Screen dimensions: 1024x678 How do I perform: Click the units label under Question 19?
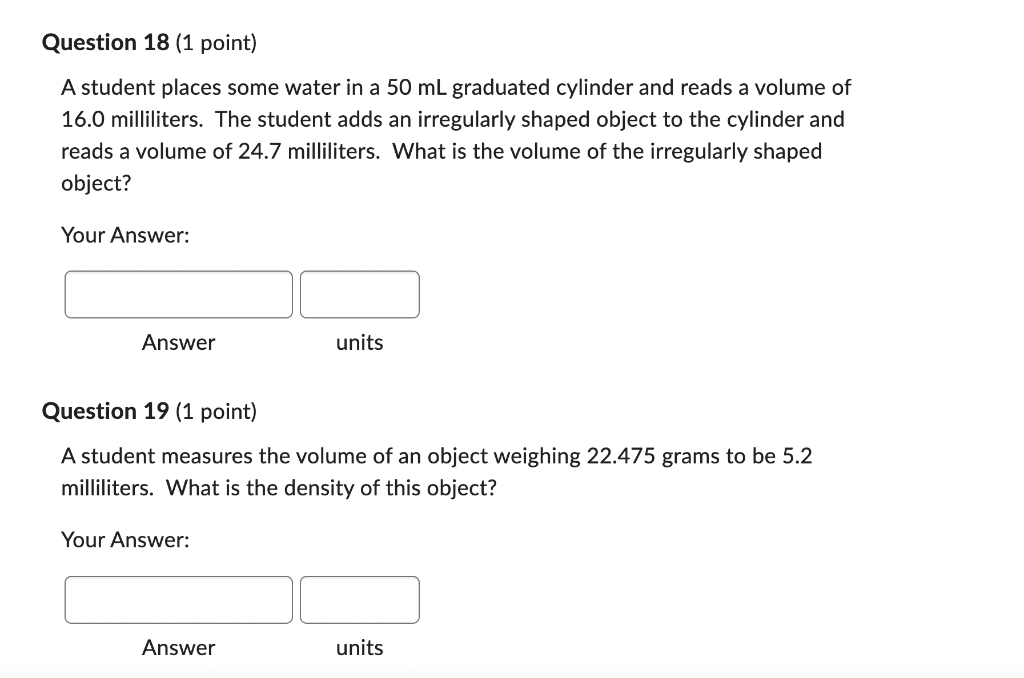tap(360, 647)
